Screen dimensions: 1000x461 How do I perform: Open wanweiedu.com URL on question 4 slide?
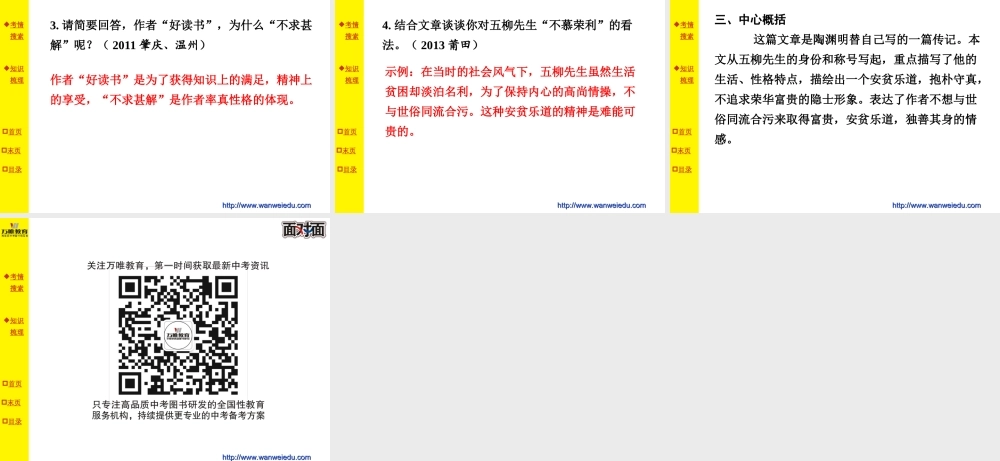coord(601,205)
